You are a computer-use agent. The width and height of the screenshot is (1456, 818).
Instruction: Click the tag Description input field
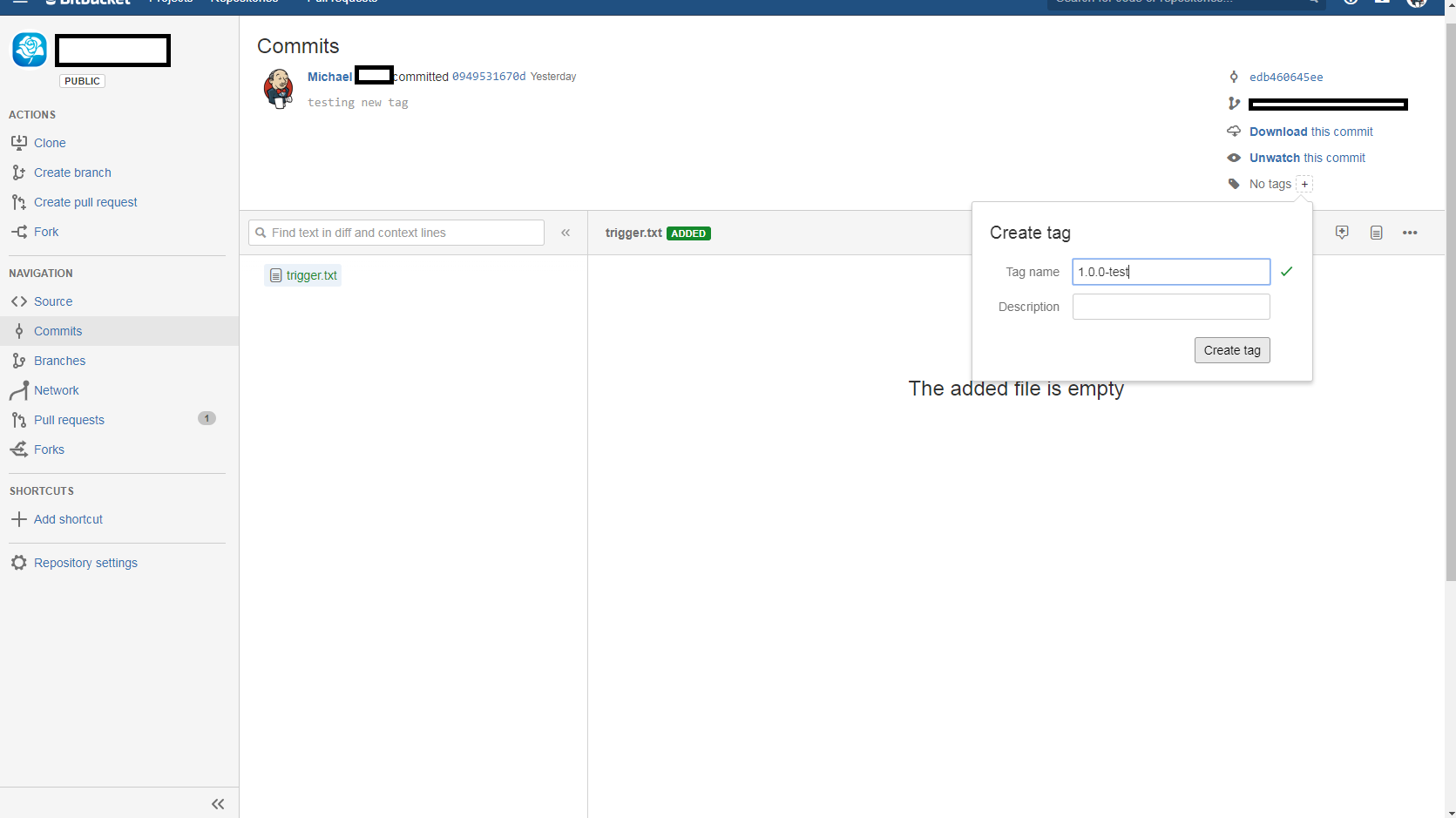(x=1171, y=306)
